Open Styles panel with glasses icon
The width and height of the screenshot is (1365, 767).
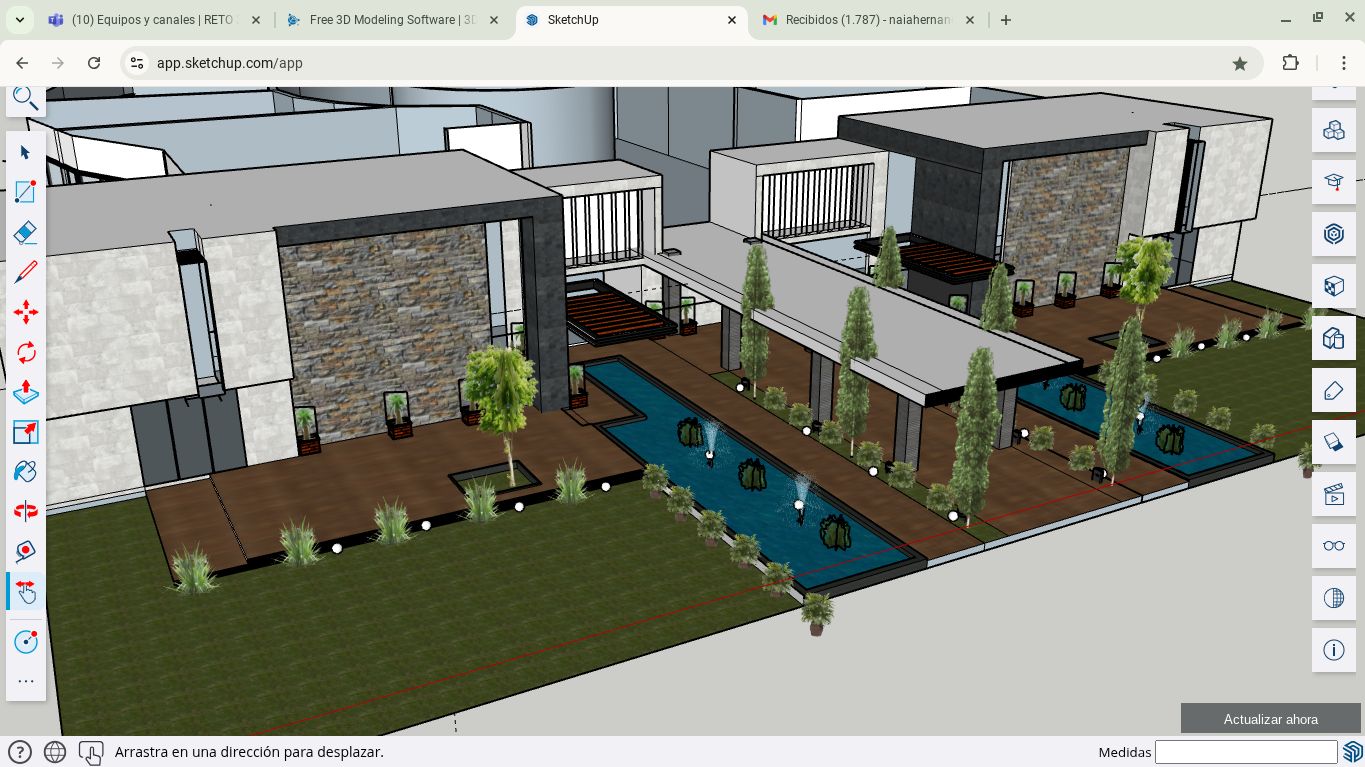[x=1333, y=545]
